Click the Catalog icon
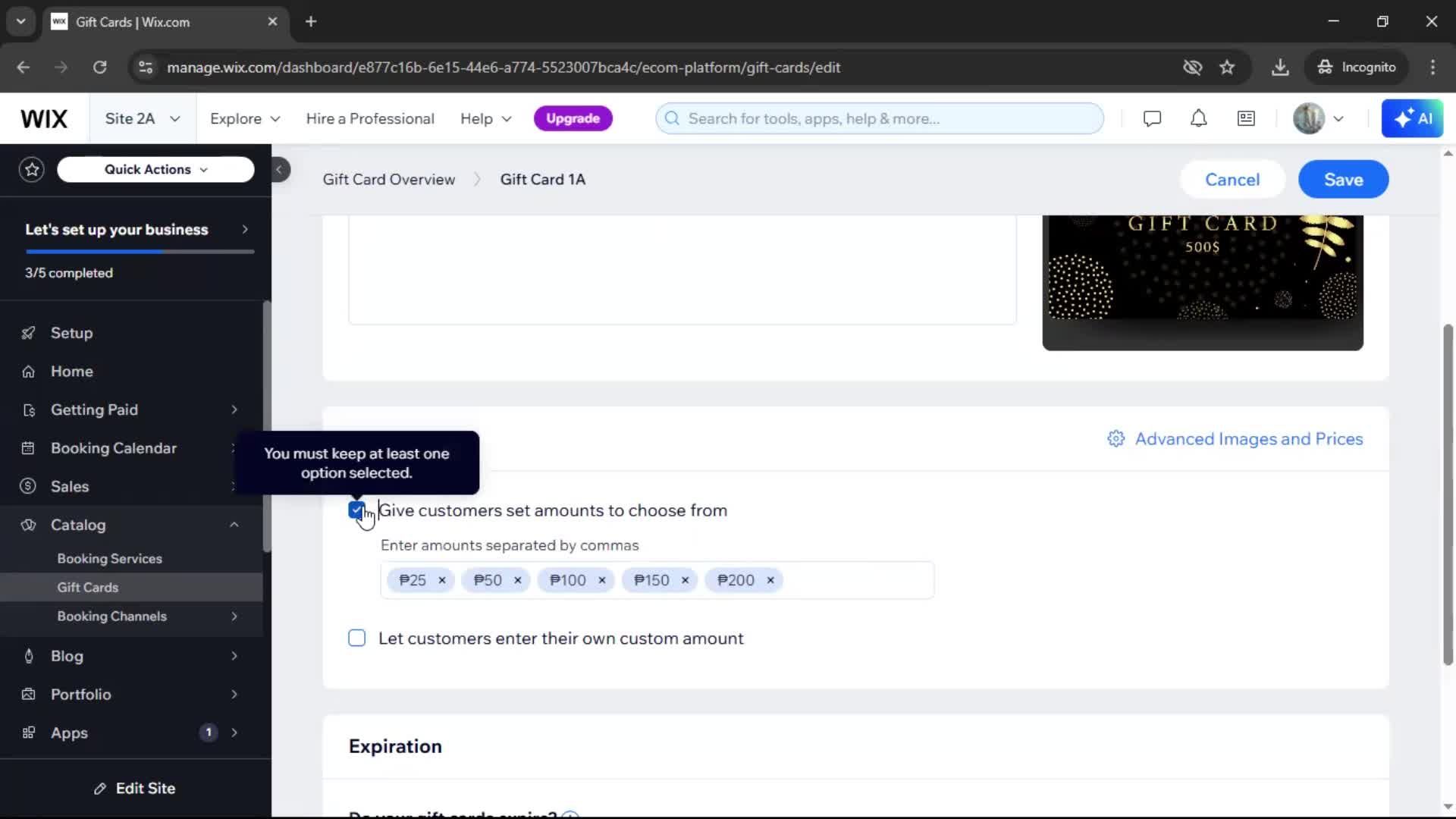This screenshot has height=819, width=1456. tap(28, 525)
